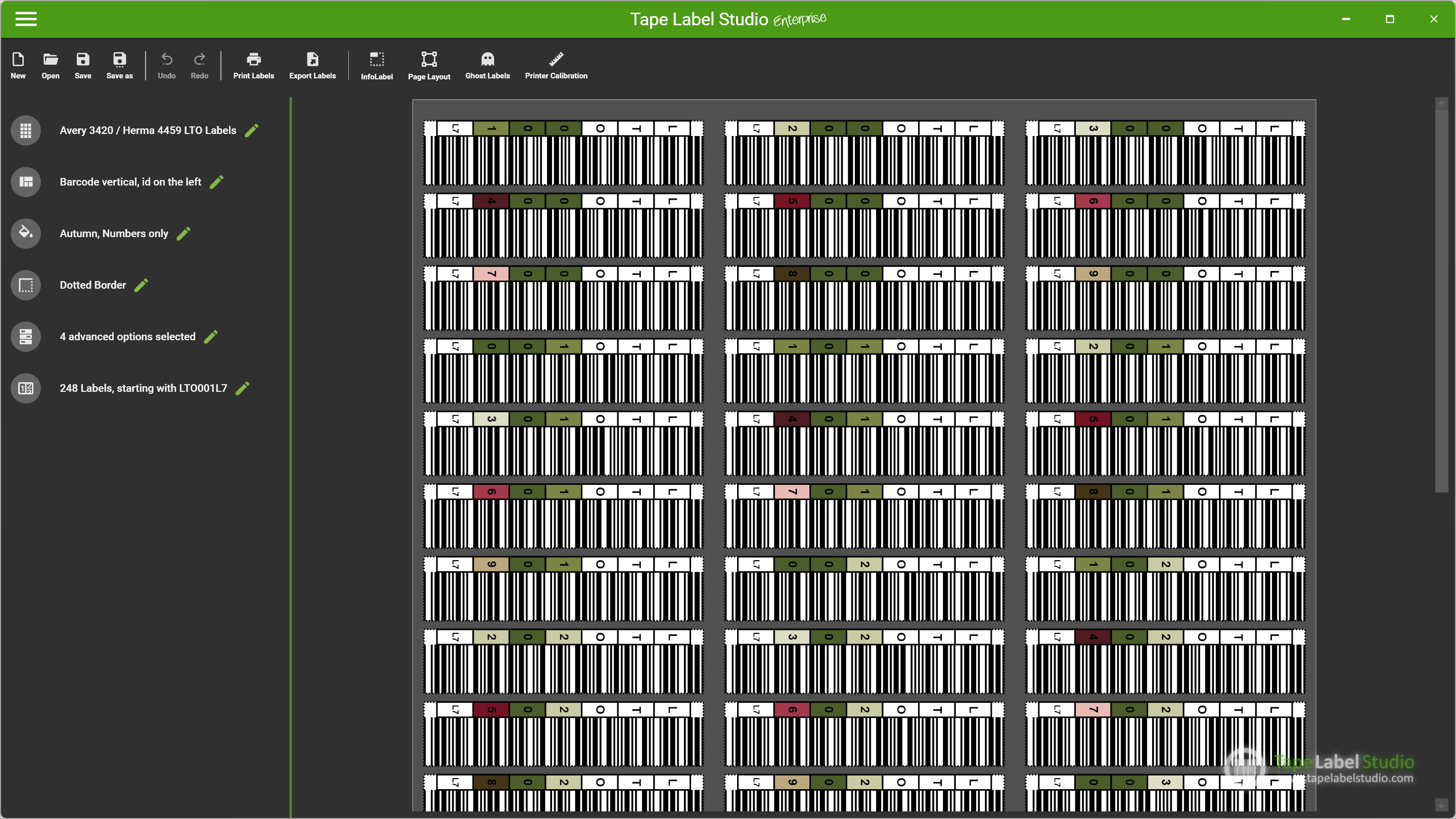Minimize the Tape Label Studio window

[x=1346, y=19]
